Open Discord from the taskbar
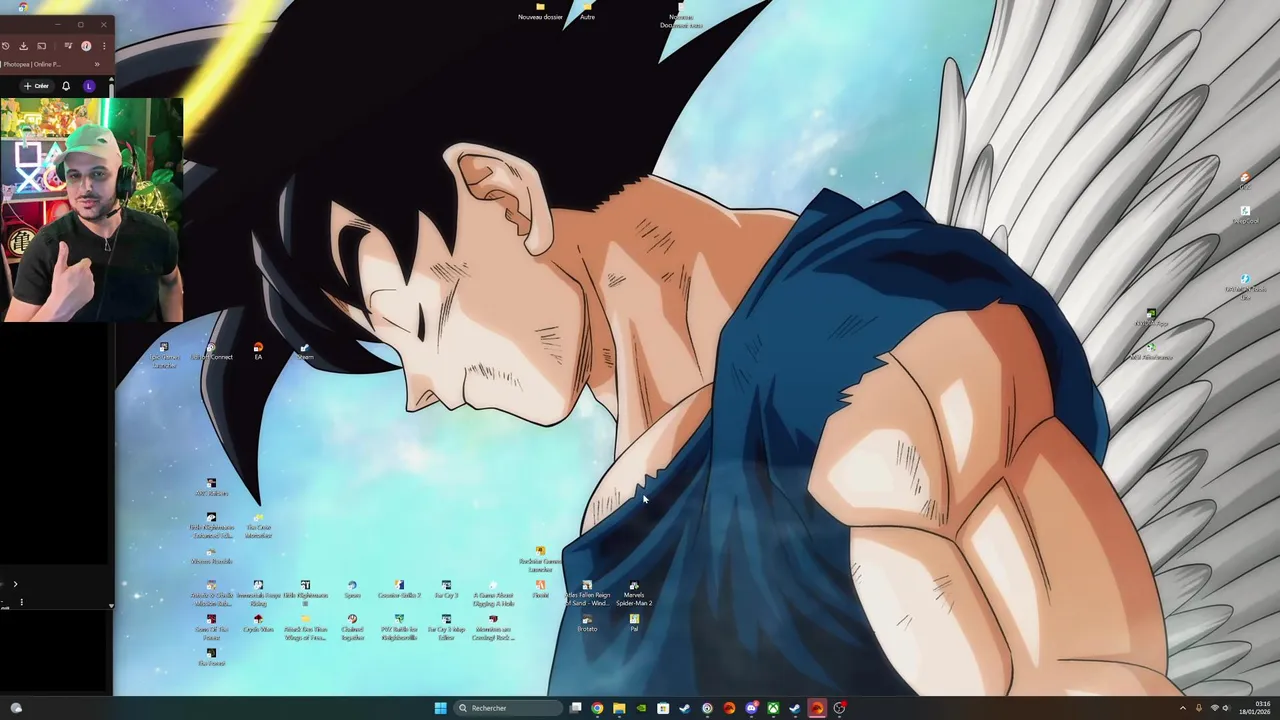Screen dimensions: 1280x720 (751, 708)
